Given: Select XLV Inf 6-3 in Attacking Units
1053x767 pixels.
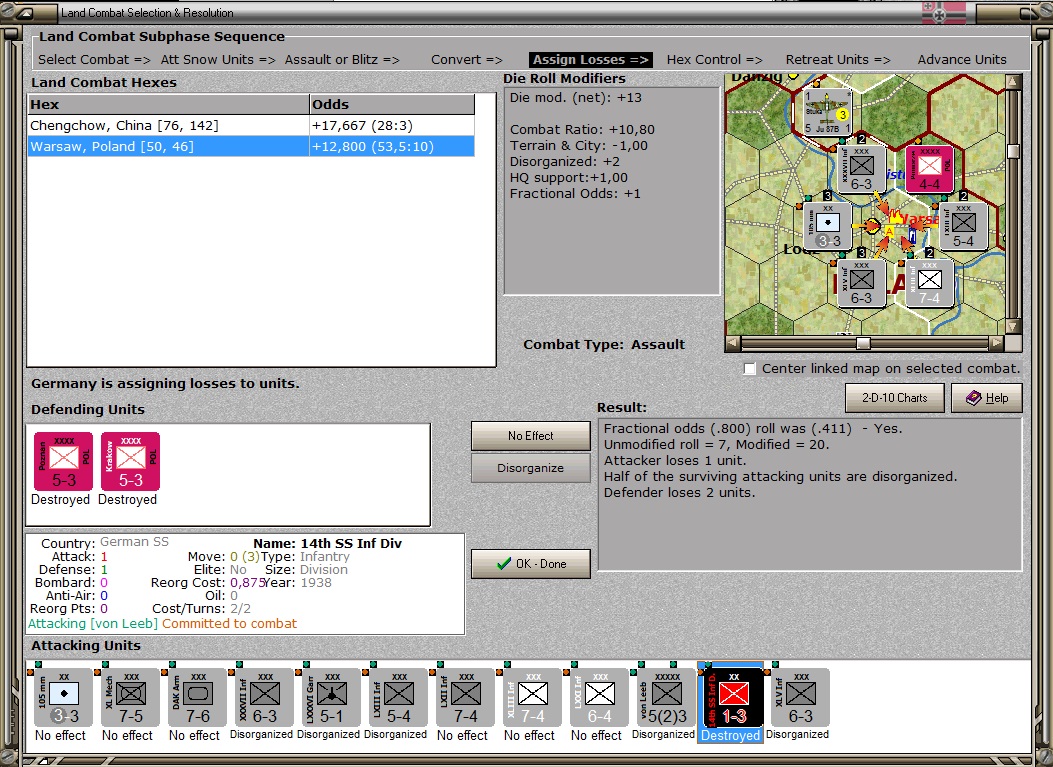Looking at the screenshot, I should [x=800, y=698].
